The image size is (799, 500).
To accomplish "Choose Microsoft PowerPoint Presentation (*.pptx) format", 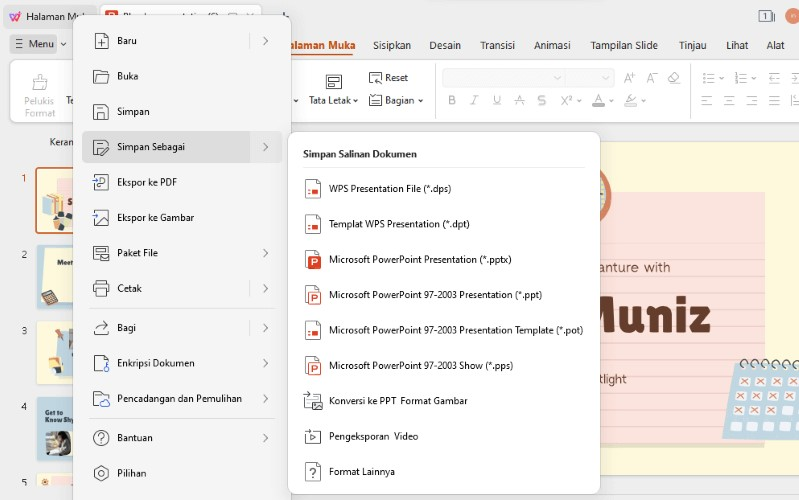I will tap(420, 260).
